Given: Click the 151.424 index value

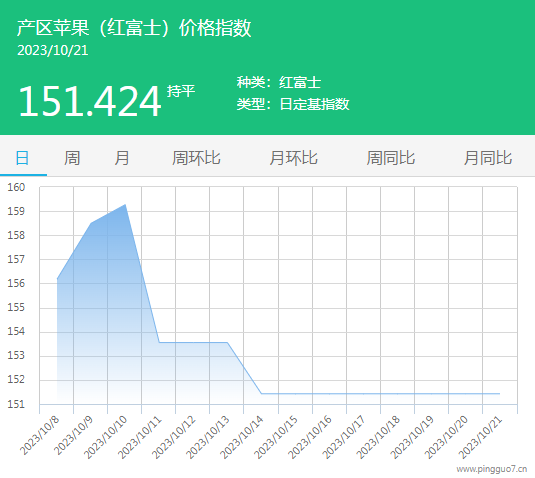Looking at the screenshot, I should point(89,101).
